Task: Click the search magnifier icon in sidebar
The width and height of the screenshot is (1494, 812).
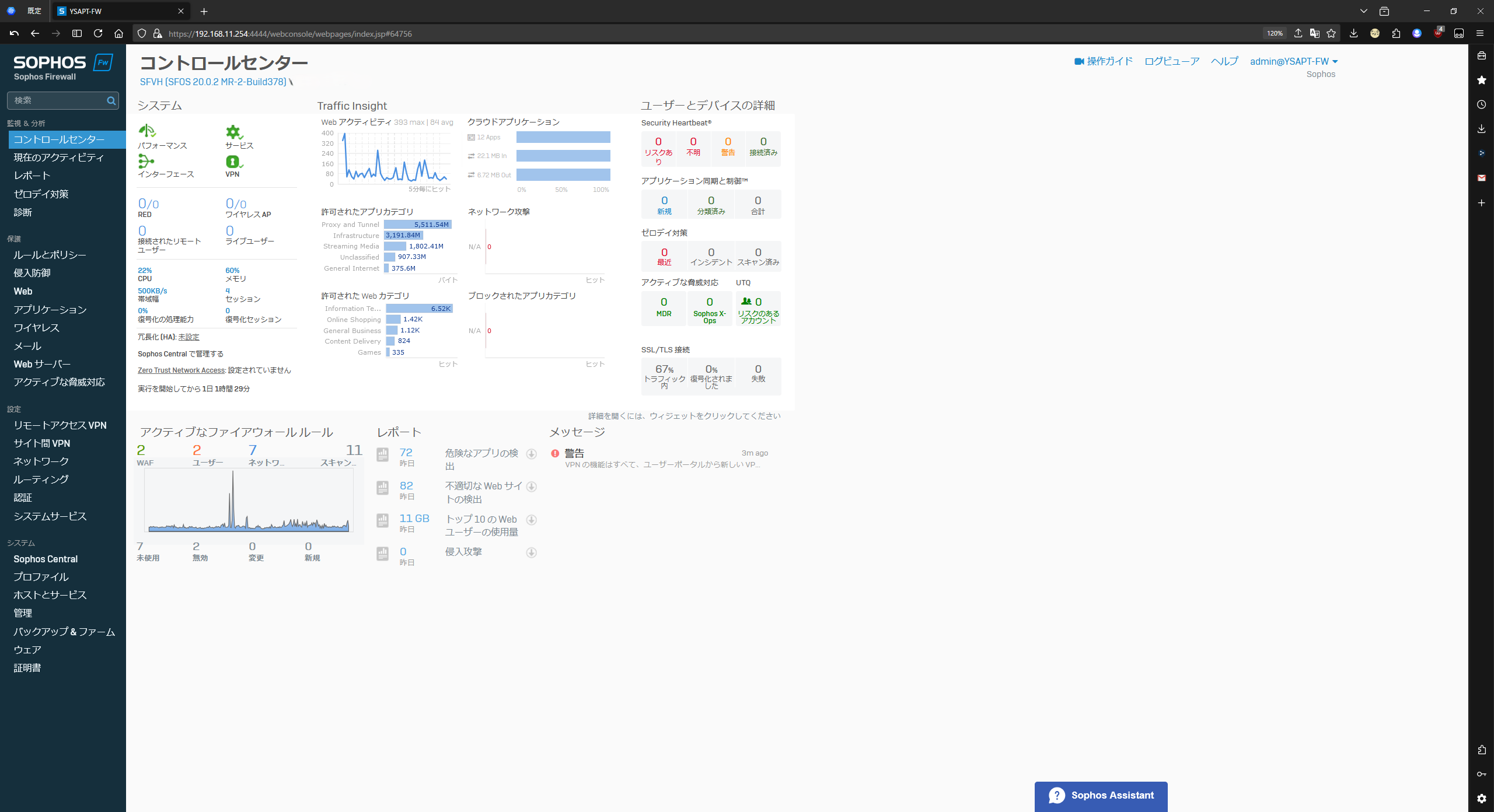Action: pos(111,101)
